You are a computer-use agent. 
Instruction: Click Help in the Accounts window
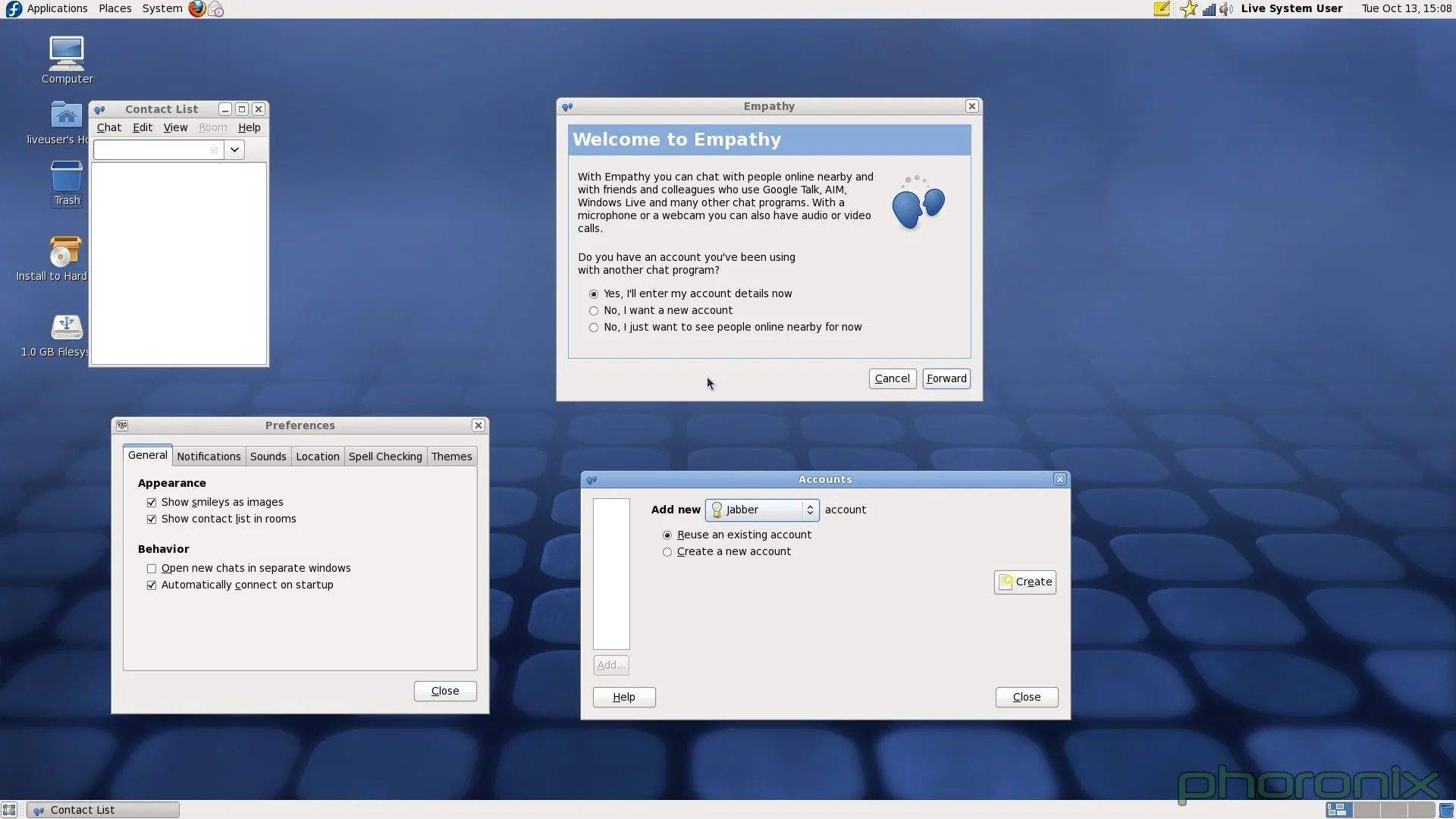pos(623,698)
